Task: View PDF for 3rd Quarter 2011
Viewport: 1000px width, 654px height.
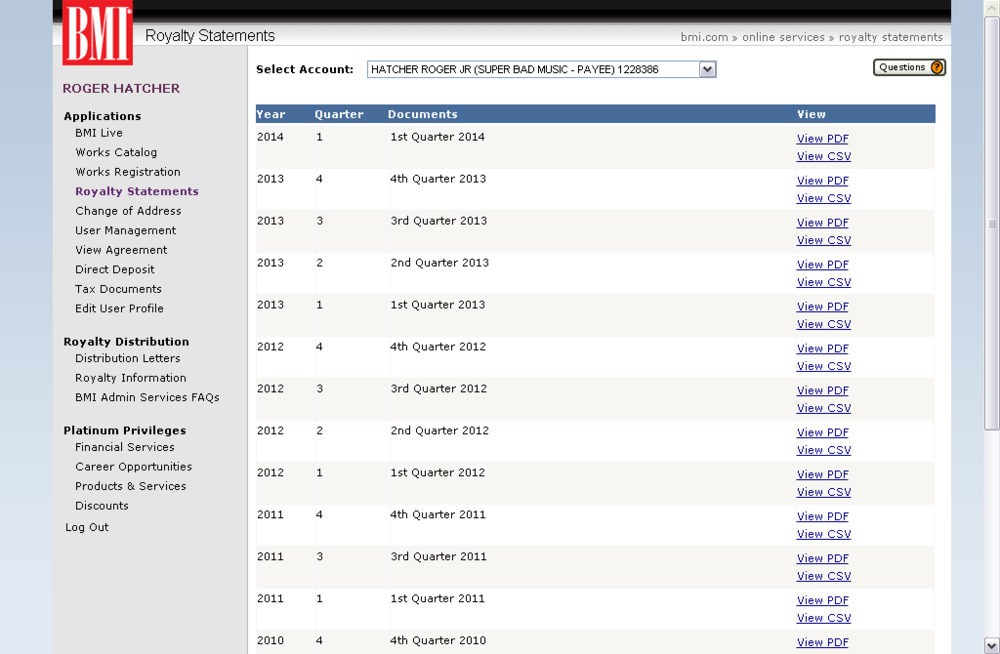Action: point(823,559)
